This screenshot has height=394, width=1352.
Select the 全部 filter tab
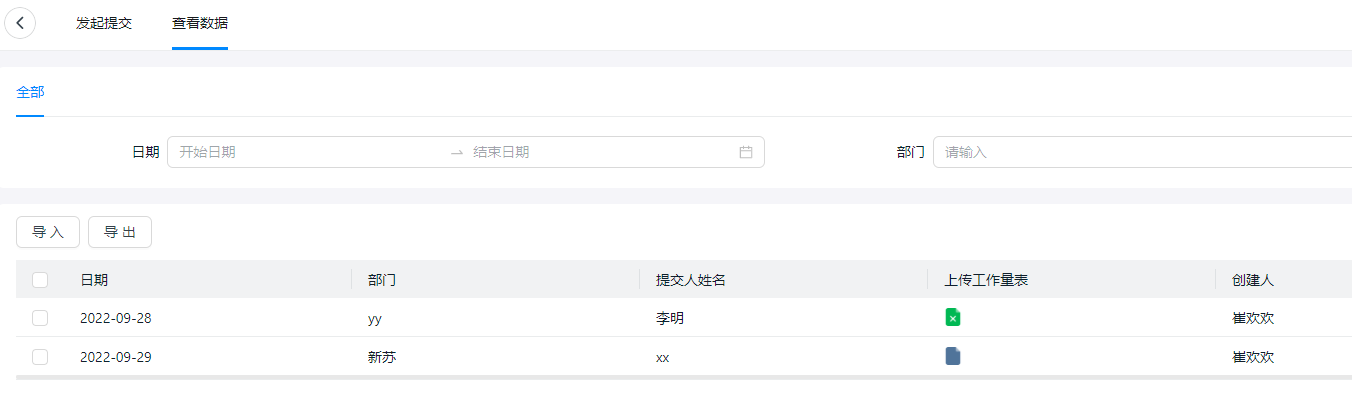pyautogui.click(x=30, y=92)
